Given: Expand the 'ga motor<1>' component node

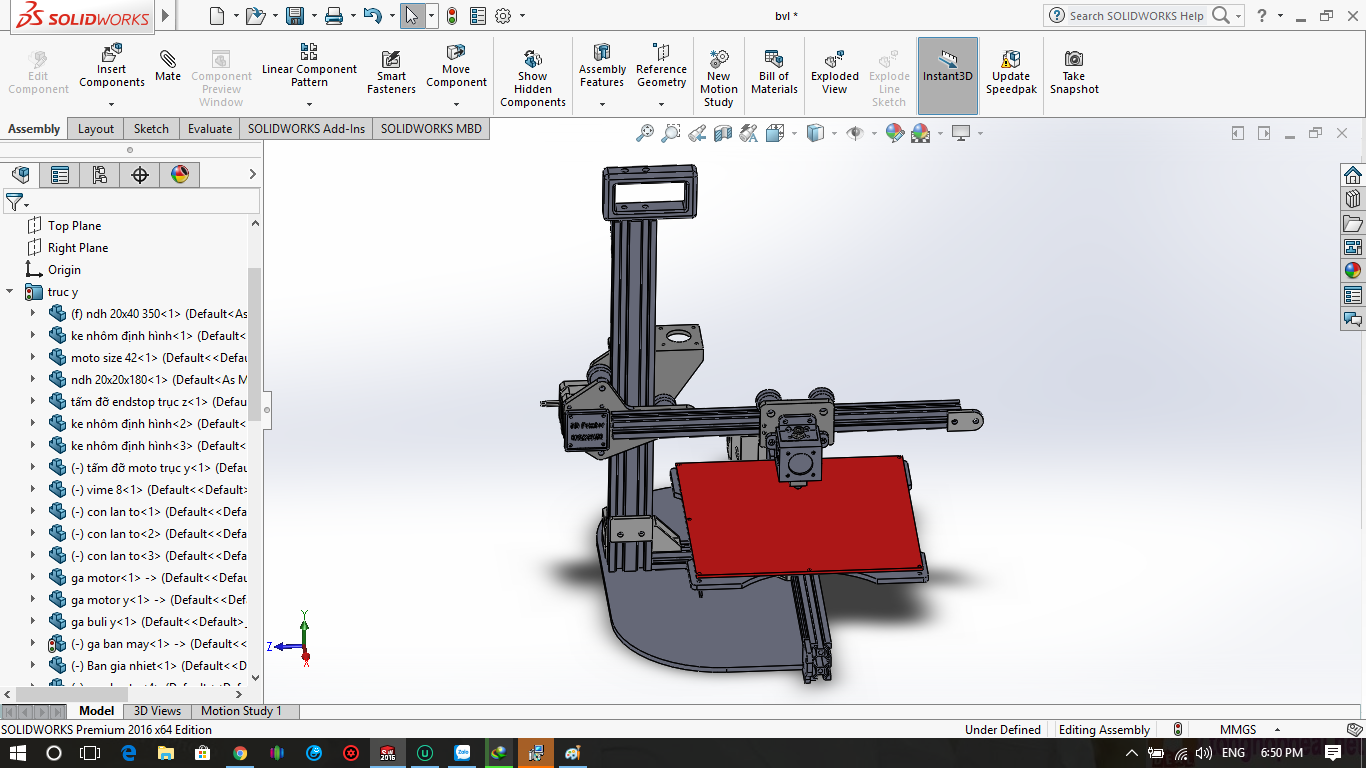Looking at the screenshot, I should 32,578.
